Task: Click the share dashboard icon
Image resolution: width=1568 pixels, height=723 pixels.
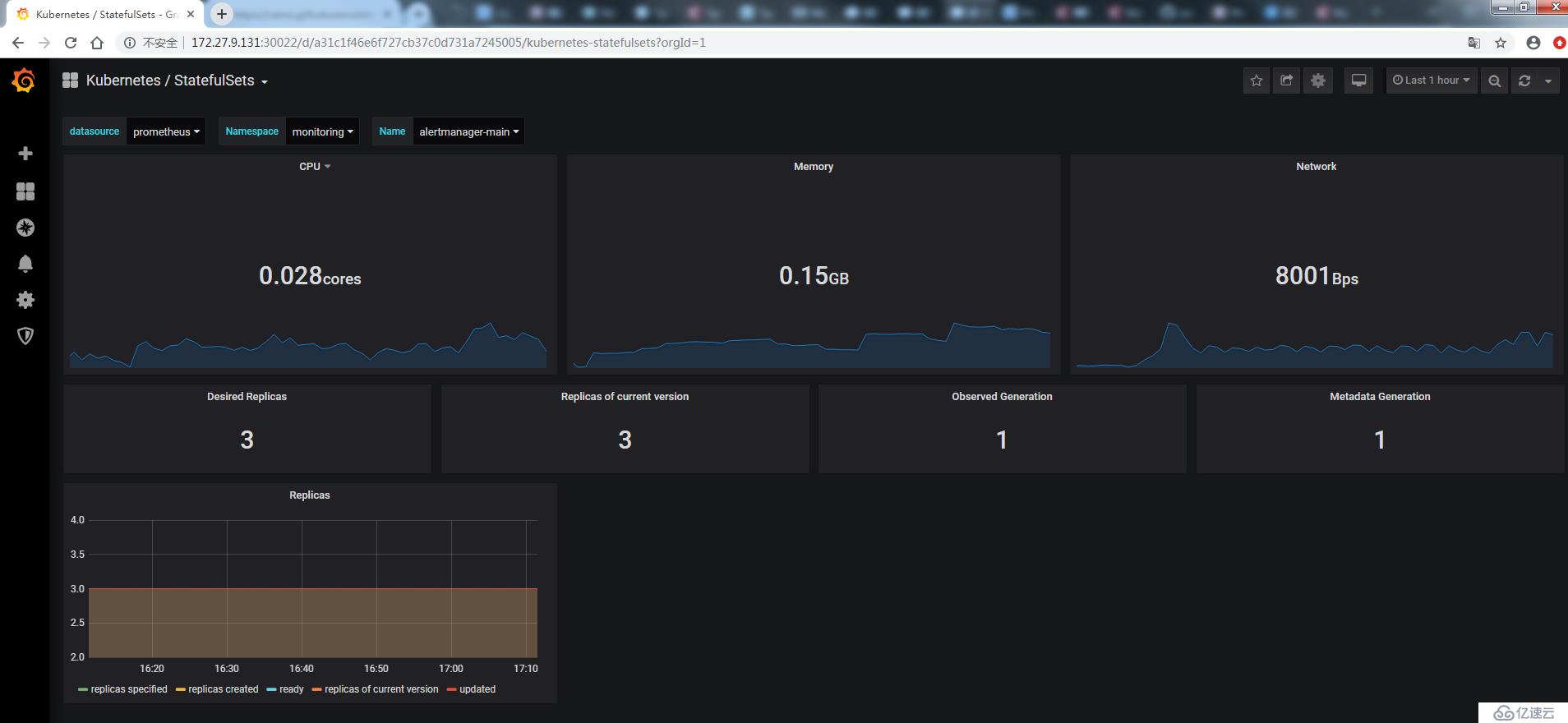Action: [1287, 81]
